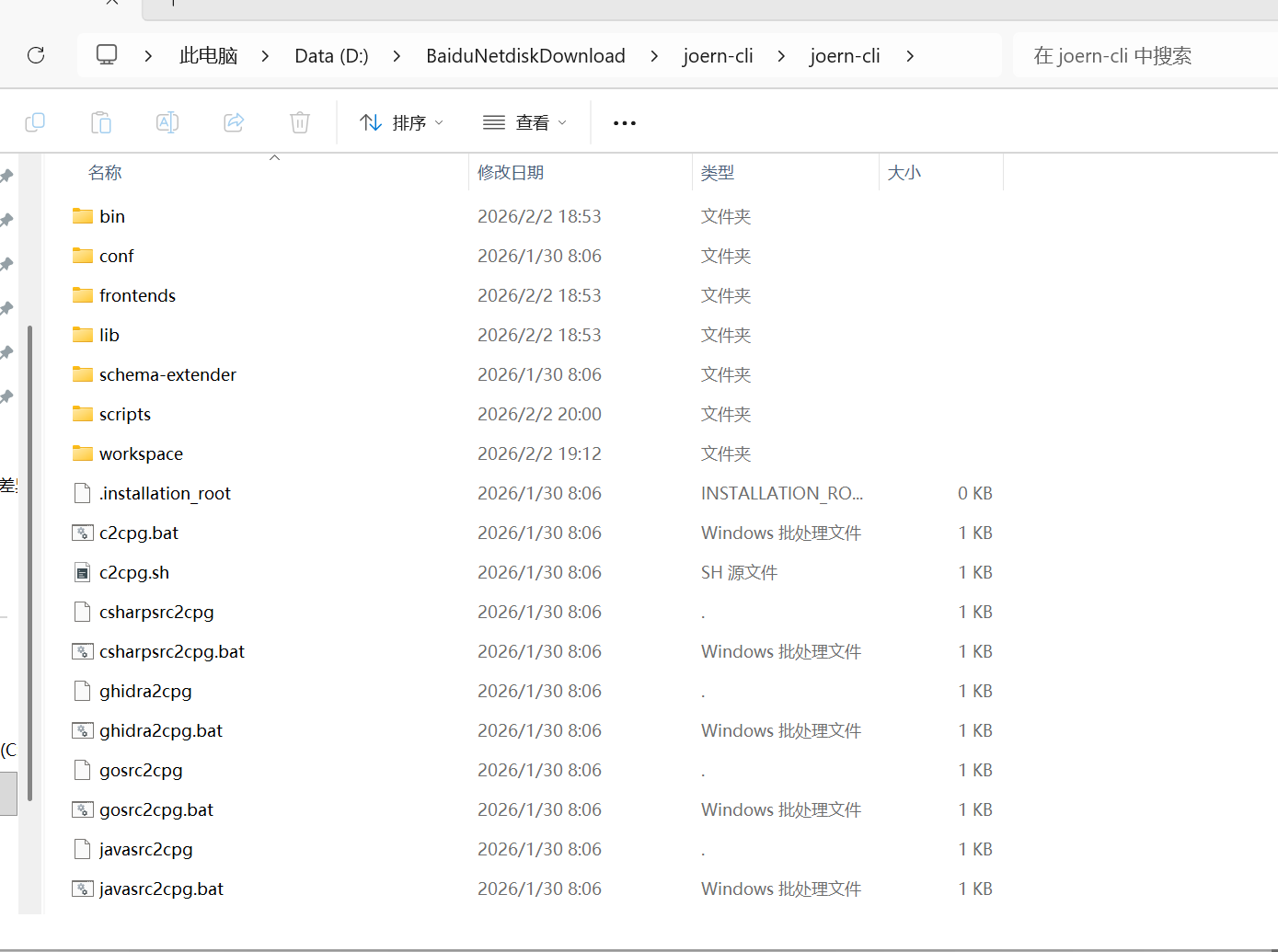Go to BaiduNetdiskDownload breadcrumb folder
The width and height of the screenshot is (1278, 952).
point(525,56)
